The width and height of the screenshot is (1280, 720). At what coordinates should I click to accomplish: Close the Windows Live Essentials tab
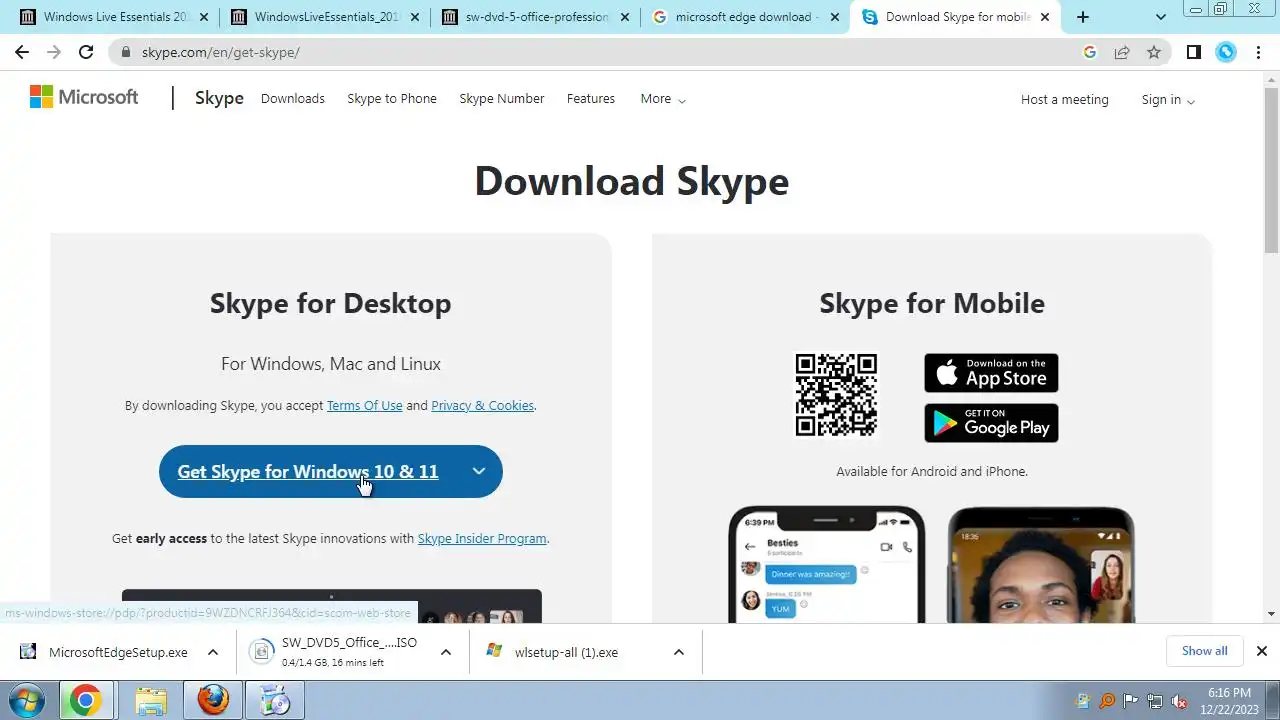pyautogui.click(x=204, y=17)
